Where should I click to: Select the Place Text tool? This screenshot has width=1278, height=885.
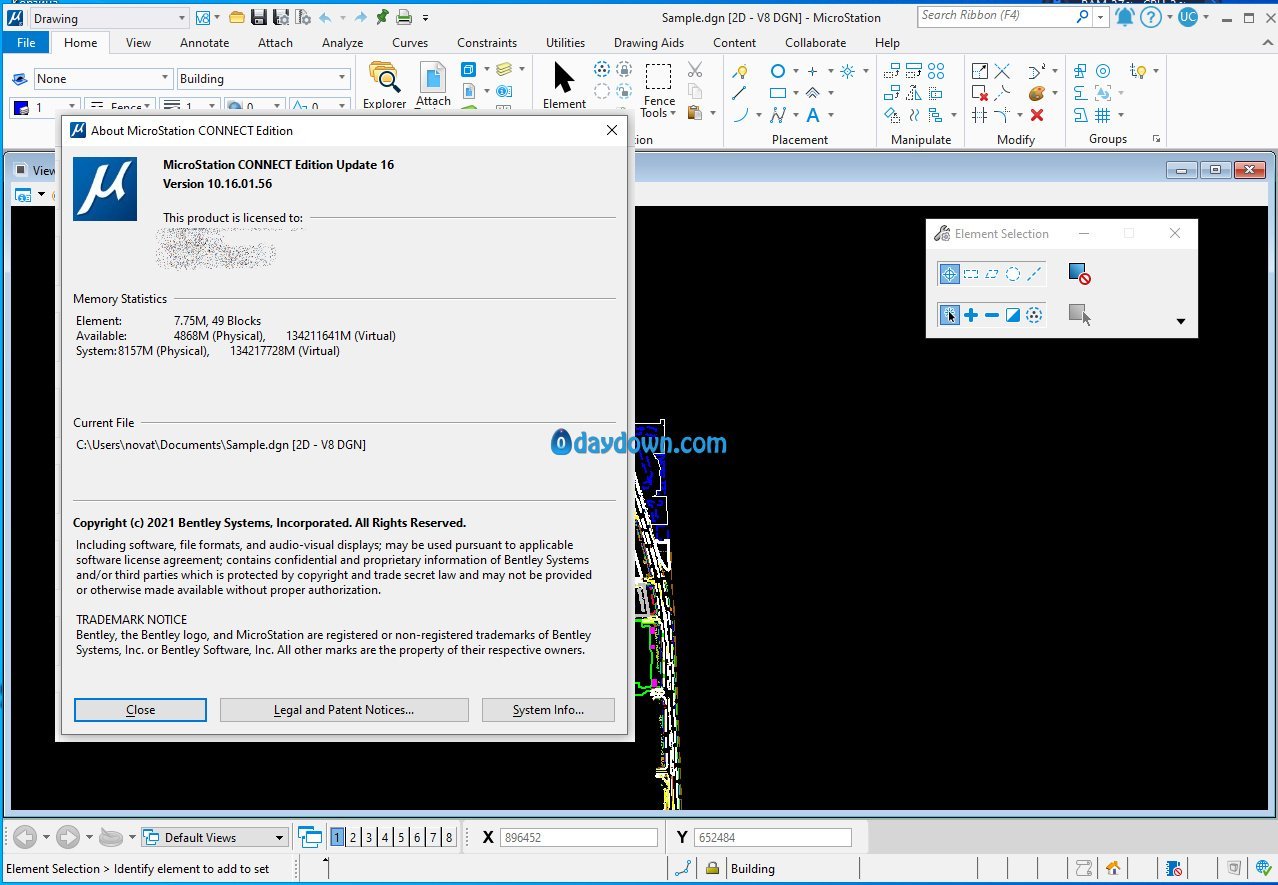(x=813, y=115)
